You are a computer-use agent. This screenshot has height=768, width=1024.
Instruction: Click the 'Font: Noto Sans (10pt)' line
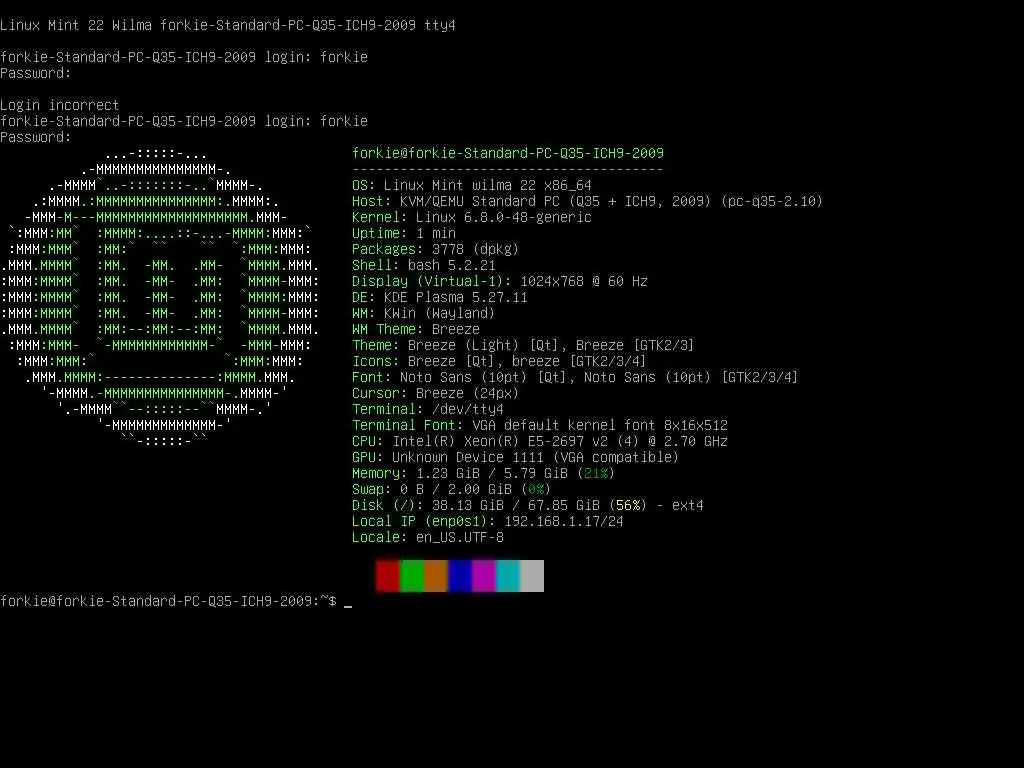(575, 377)
